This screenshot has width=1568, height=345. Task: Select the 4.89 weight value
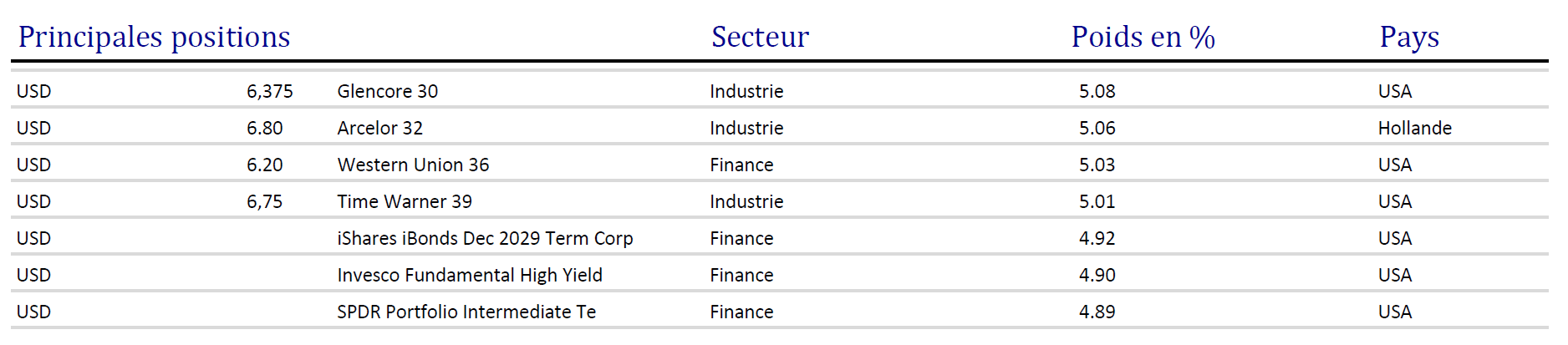tap(1097, 312)
